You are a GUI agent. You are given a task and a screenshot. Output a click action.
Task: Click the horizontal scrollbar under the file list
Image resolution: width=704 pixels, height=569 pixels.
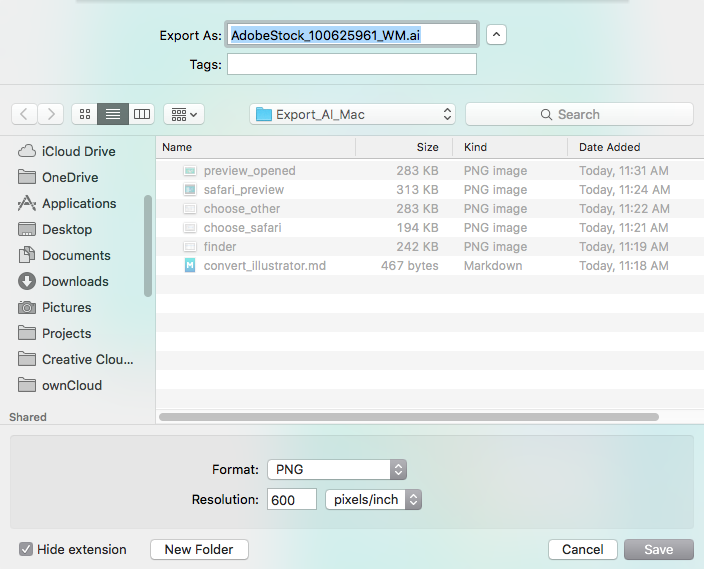(408, 416)
